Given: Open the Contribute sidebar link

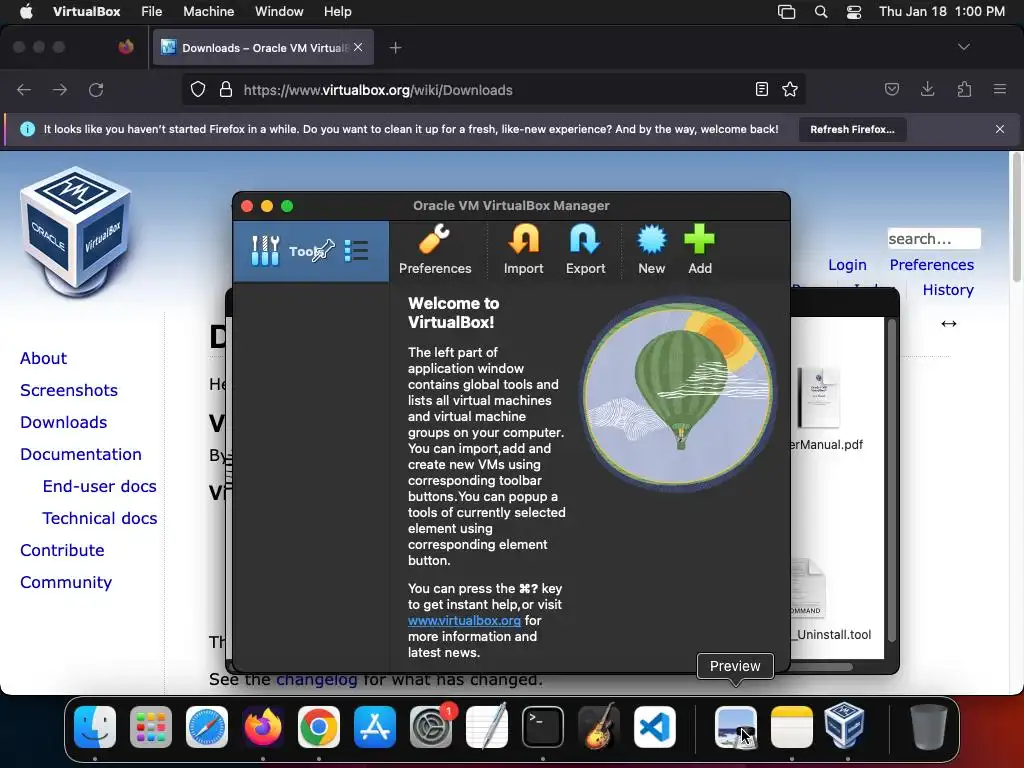Looking at the screenshot, I should pyautogui.click(x=62, y=550).
